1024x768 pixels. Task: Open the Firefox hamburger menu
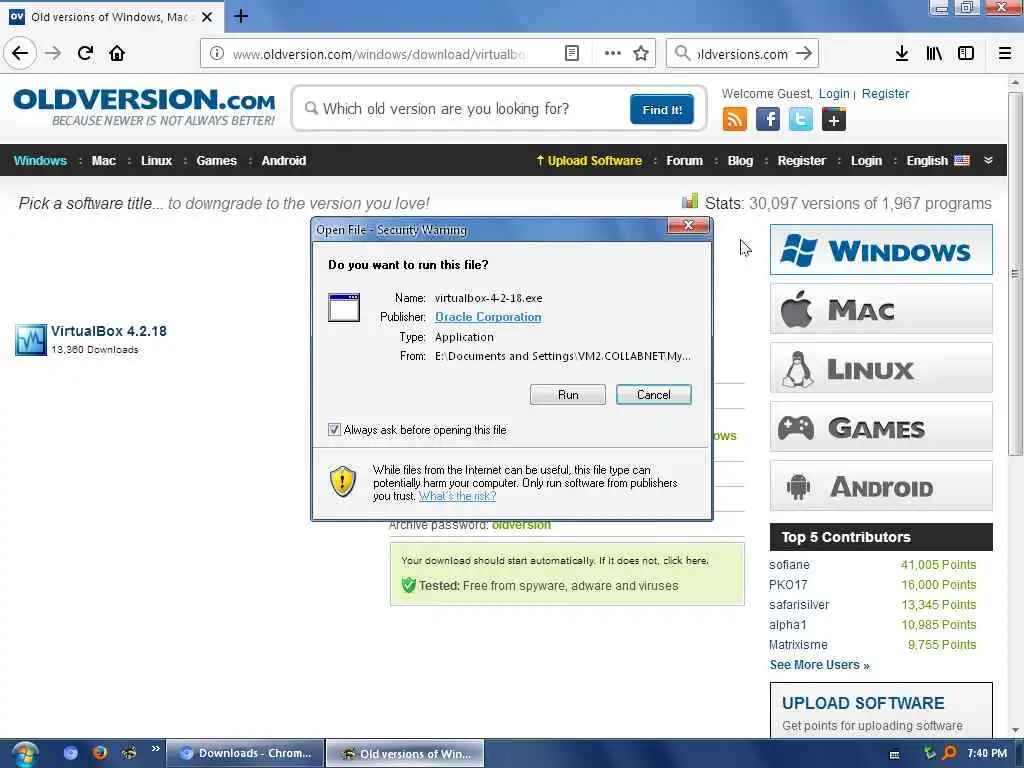point(1004,54)
